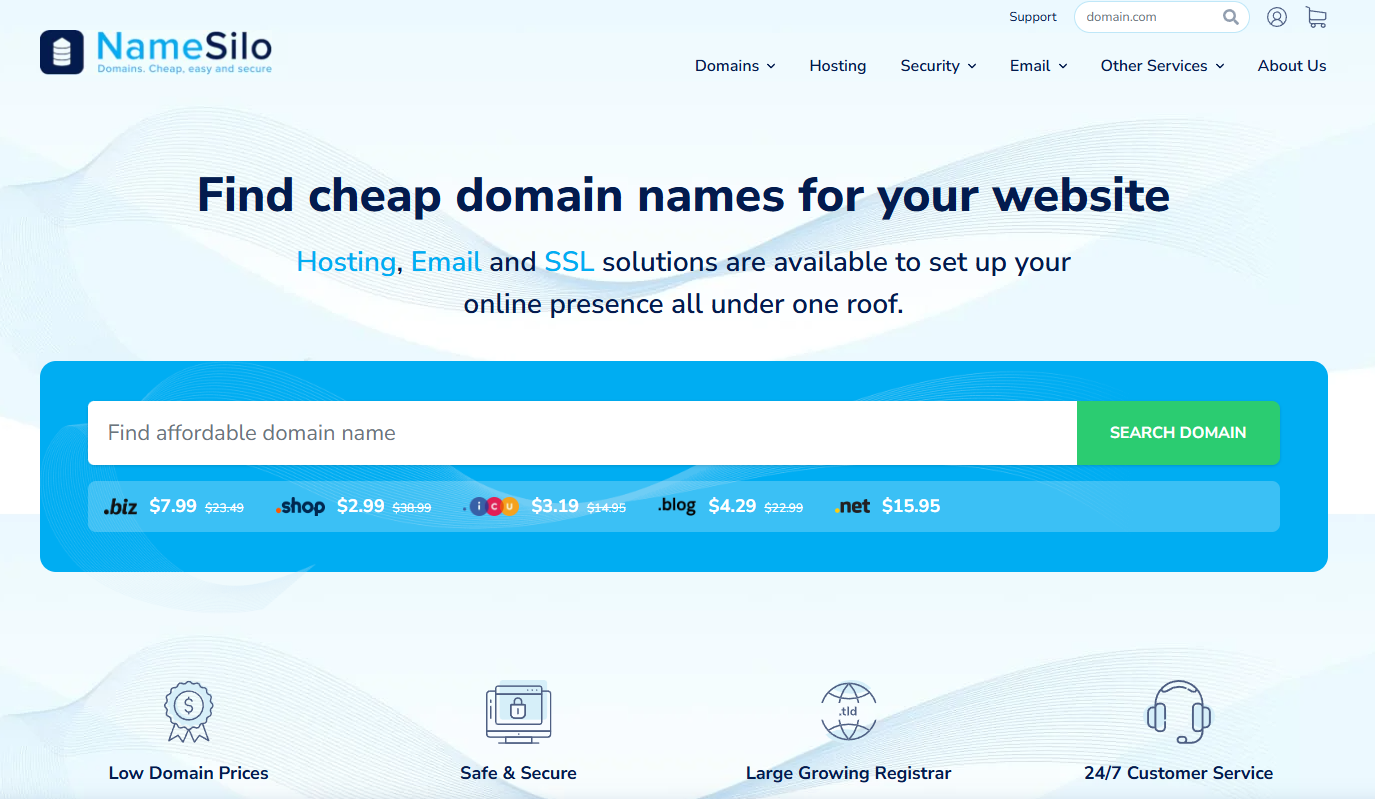
Task: Expand the Email dropdown menu
Action: (1038, 66)
